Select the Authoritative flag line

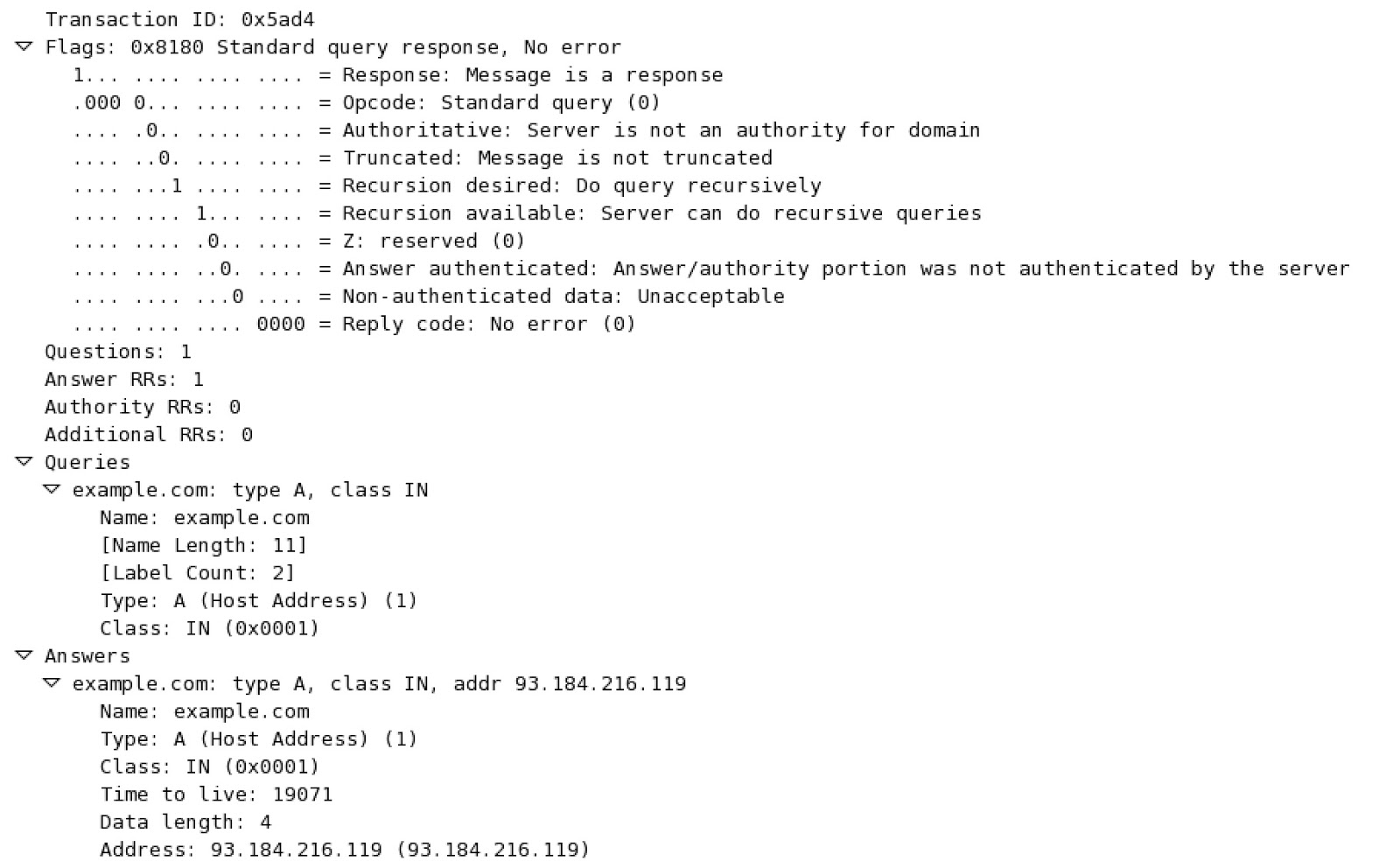click(526, 130)
